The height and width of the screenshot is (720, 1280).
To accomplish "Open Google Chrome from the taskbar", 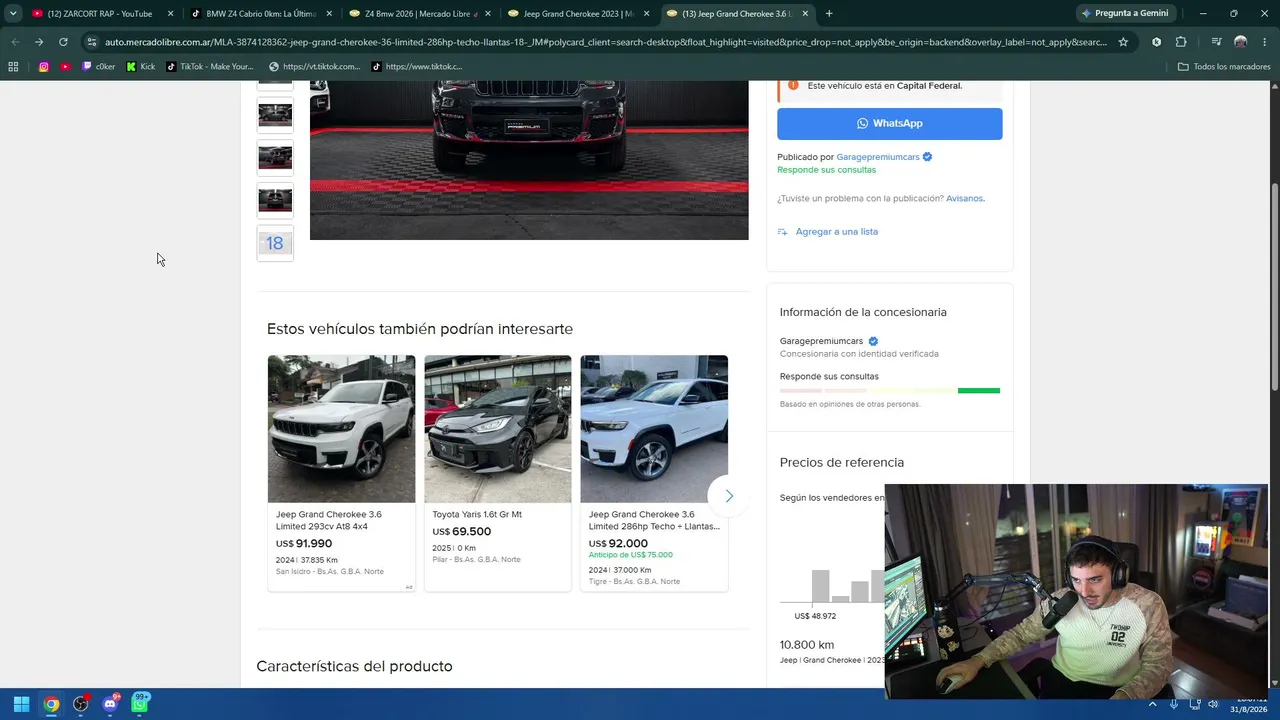I will coord(51,704).
